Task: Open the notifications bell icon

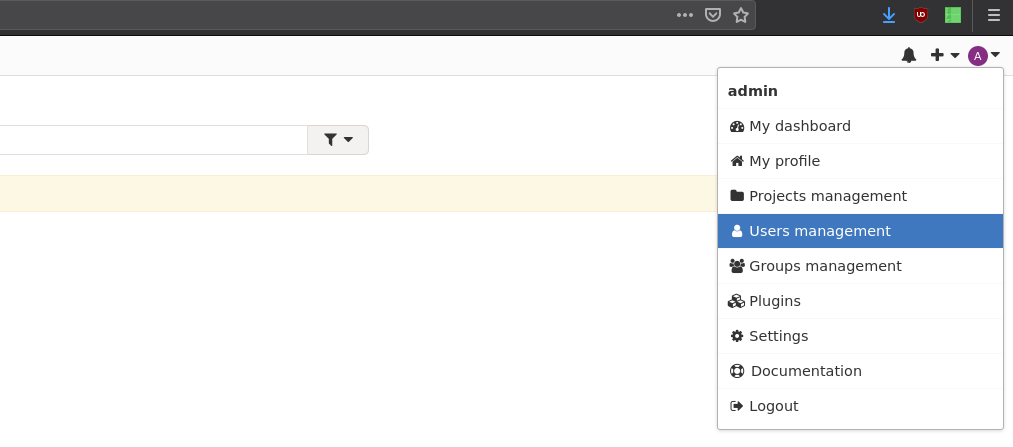Action: tap(908, 56)
